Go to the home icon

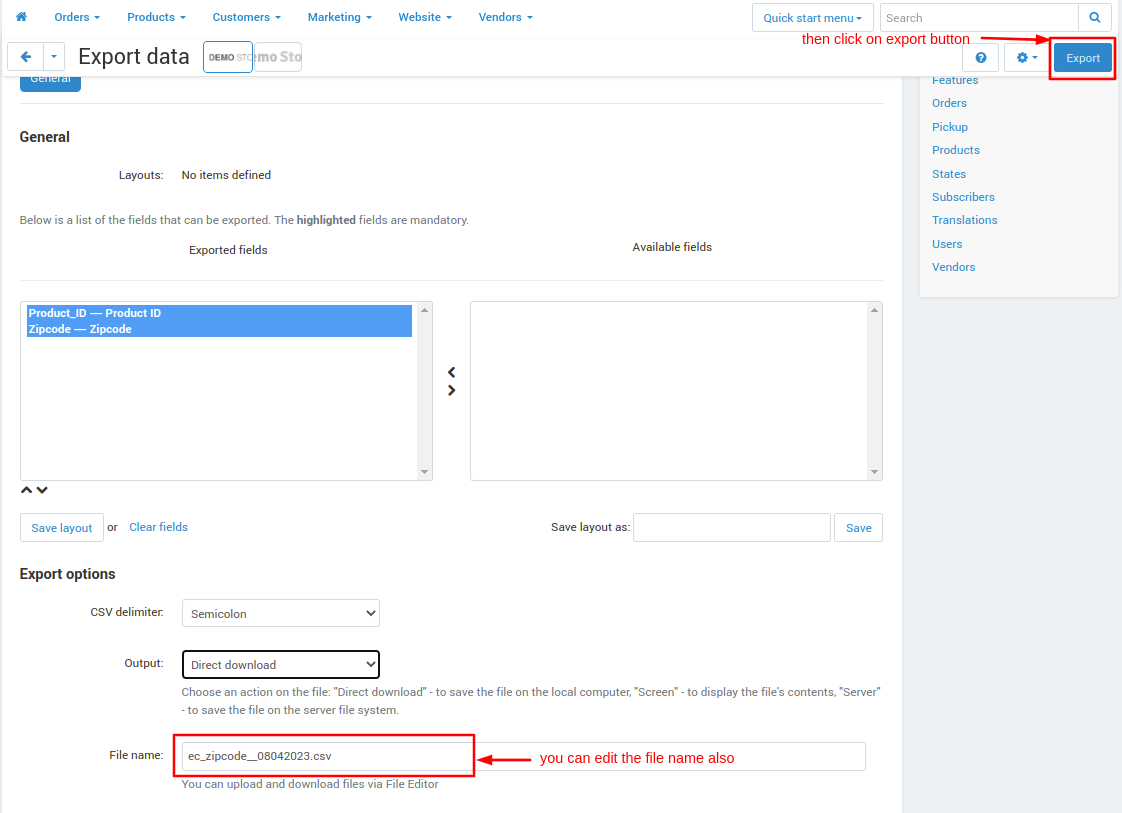pos(21,17)
